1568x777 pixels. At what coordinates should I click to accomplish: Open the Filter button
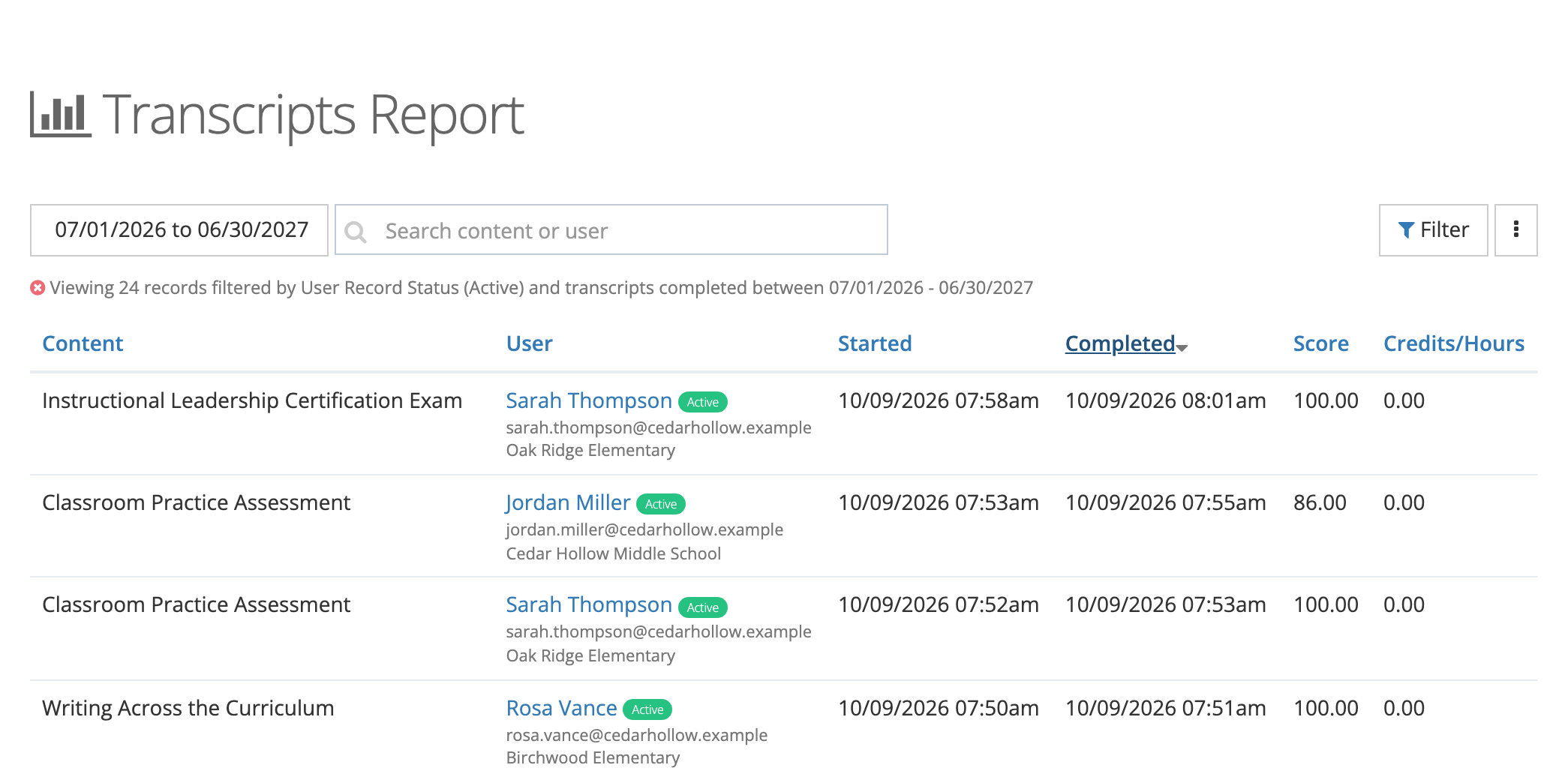tap(1433, 230)
